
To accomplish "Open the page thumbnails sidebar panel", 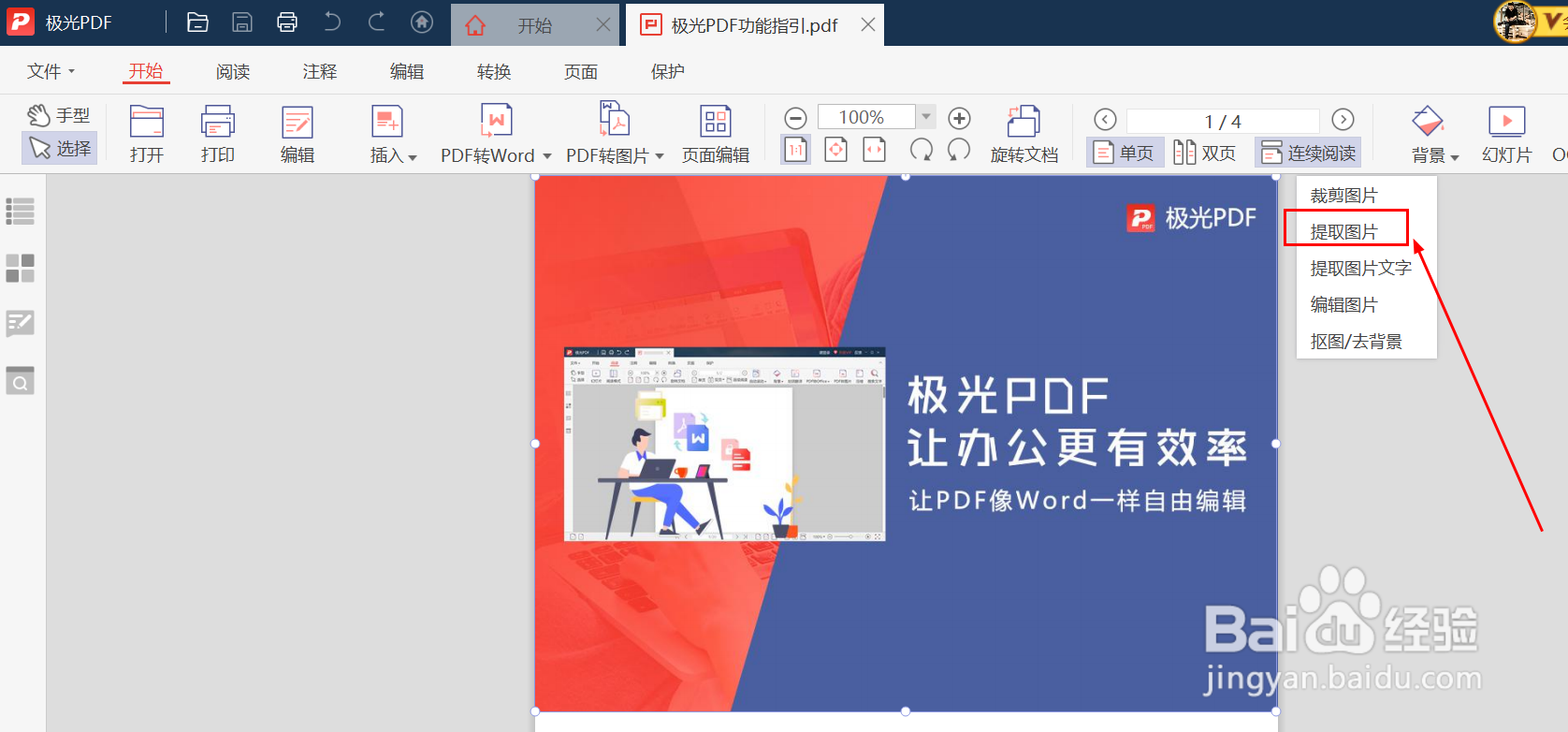I will pos(21,268).
